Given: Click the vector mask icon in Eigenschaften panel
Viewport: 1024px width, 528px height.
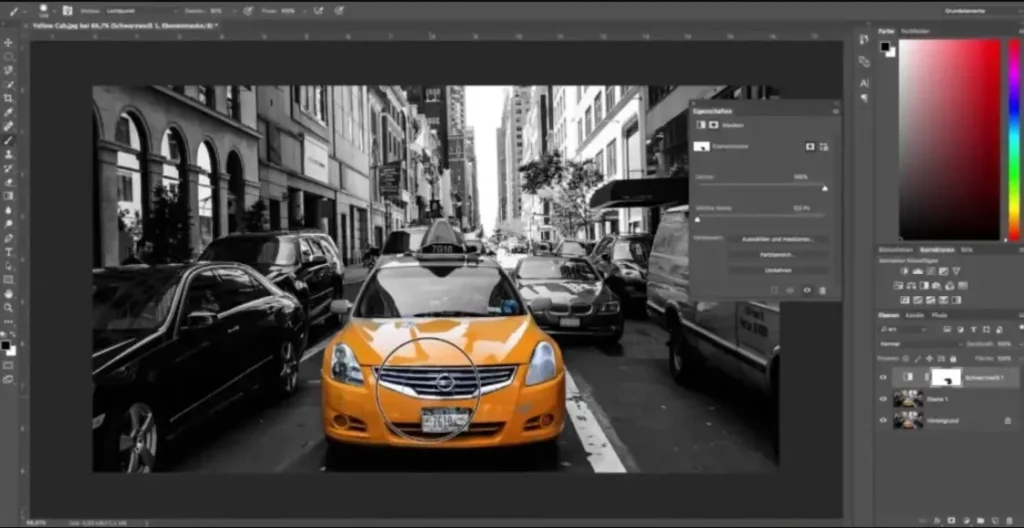Looking at the screenshot, I should (824, 146).
